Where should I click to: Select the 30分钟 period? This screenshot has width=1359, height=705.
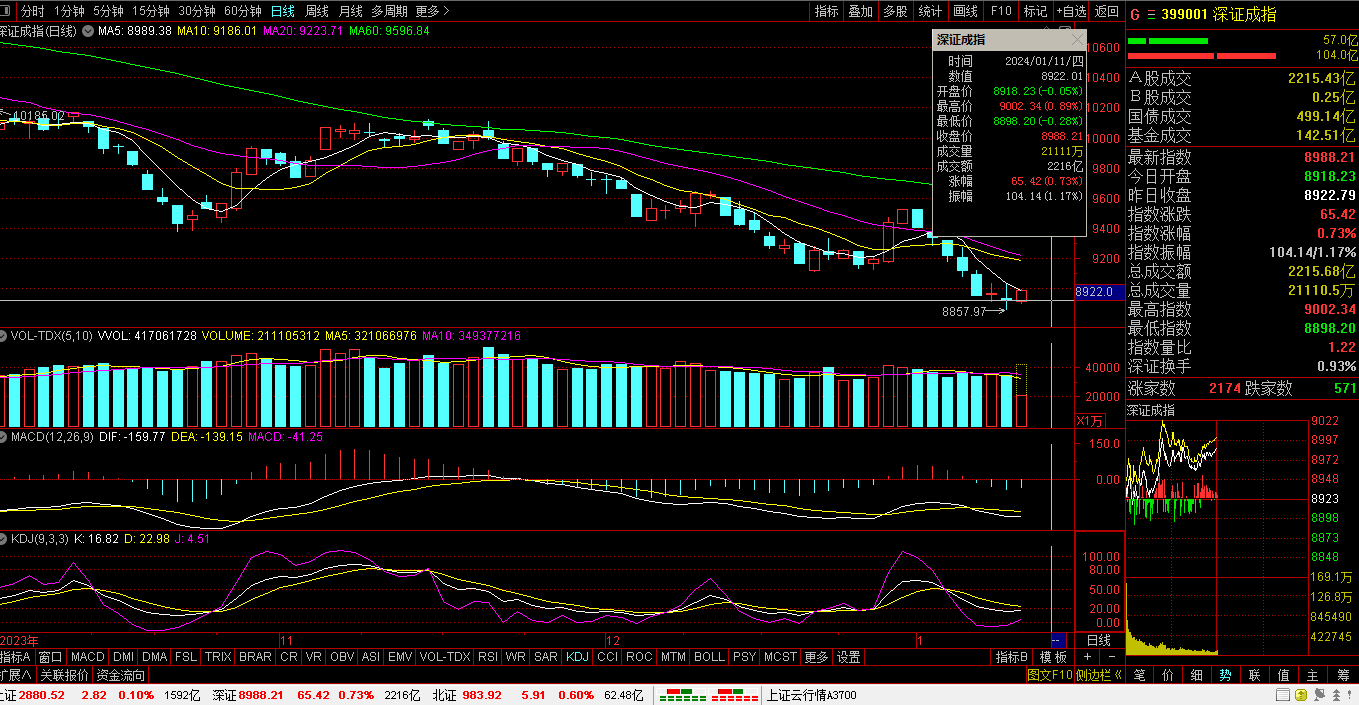196,11
